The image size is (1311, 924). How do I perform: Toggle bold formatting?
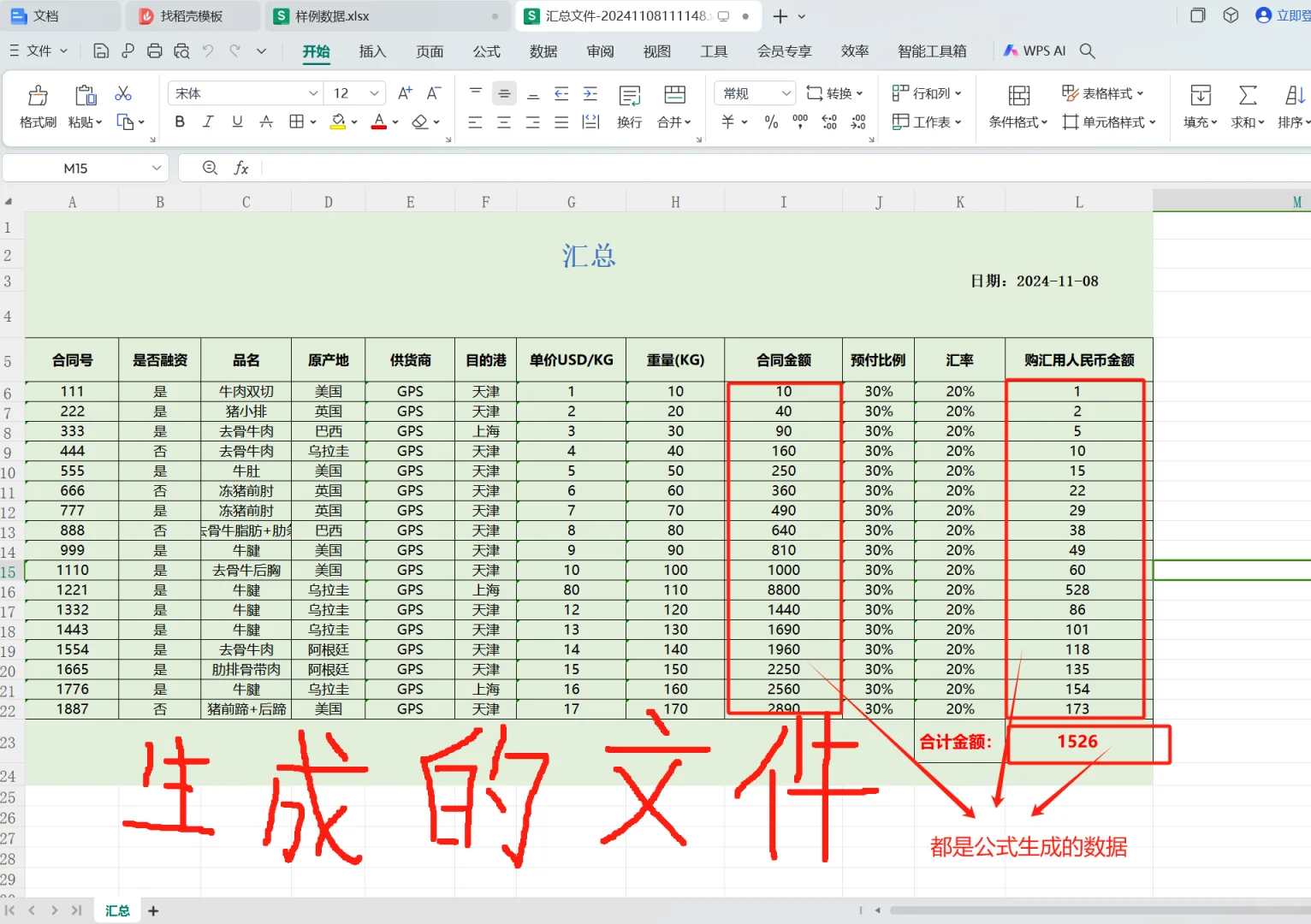(x=179, y=121)
